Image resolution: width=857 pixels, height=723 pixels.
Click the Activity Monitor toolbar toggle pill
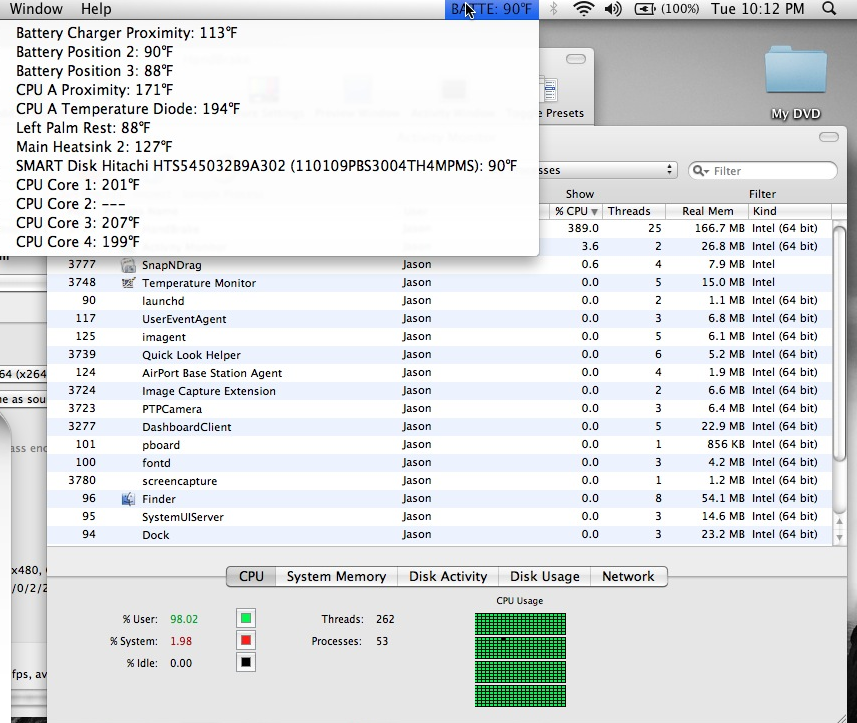(x=829, y=137)
